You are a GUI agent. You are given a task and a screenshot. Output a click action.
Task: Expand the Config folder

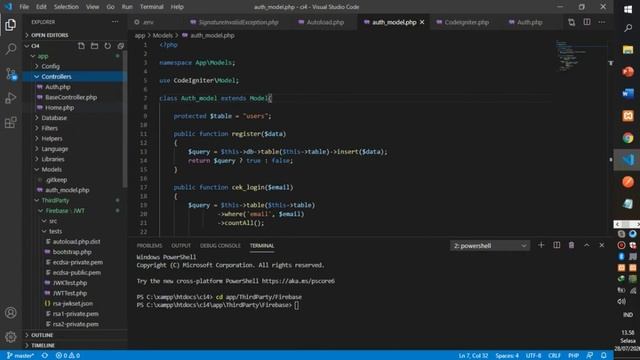click(51, 66)
